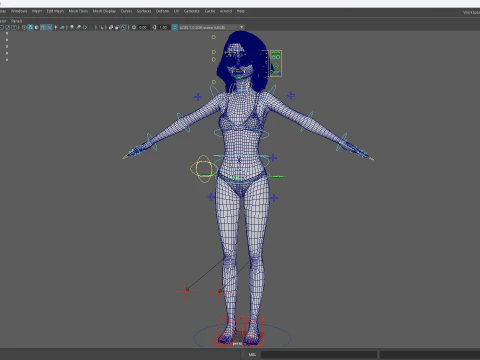Image resolution: width=480 pixels, height=360 pixels.
Task: Open the Help menu
Action: click(241, 11)
